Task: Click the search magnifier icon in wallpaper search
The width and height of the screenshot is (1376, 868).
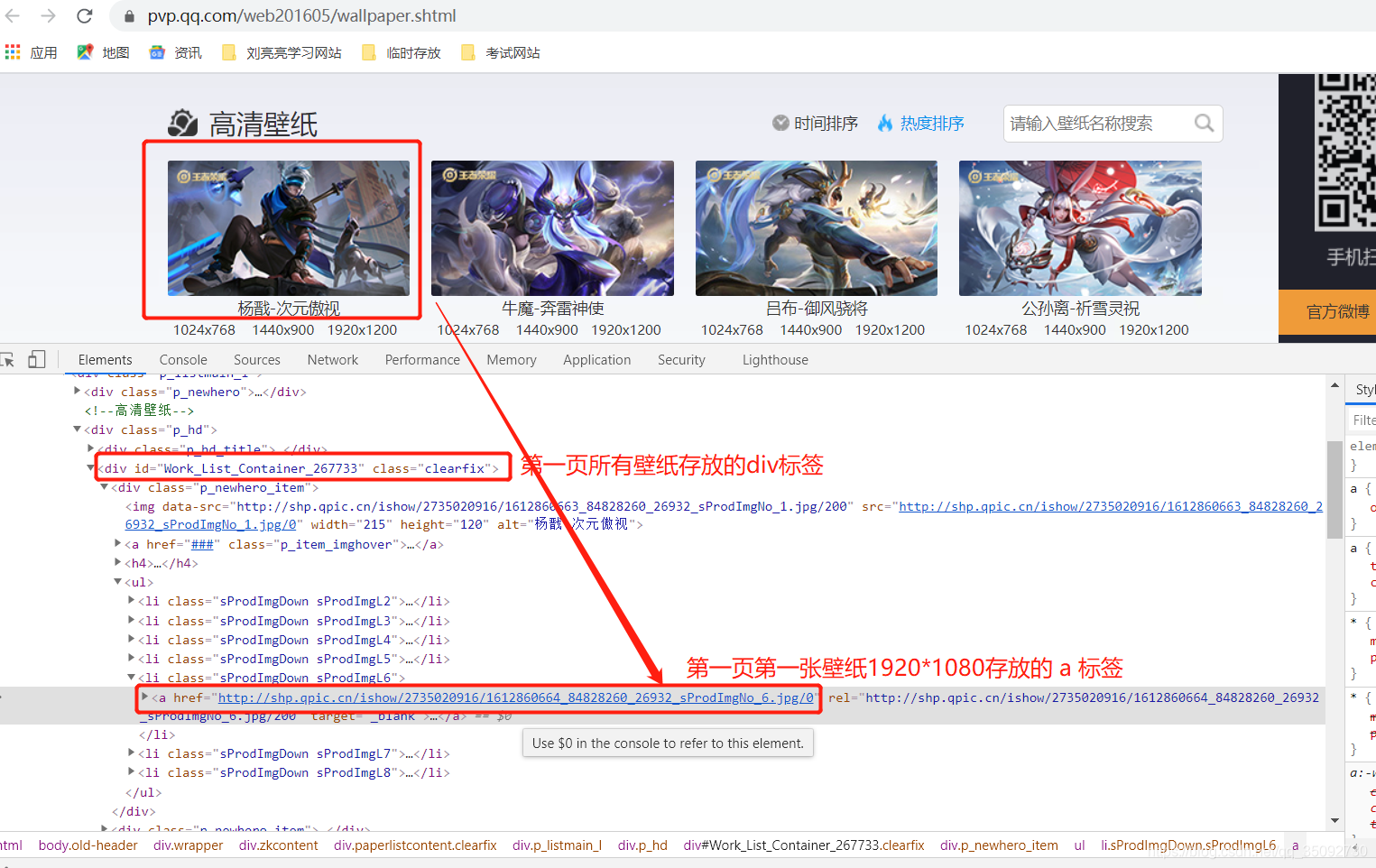Action: click(1204, 123)
